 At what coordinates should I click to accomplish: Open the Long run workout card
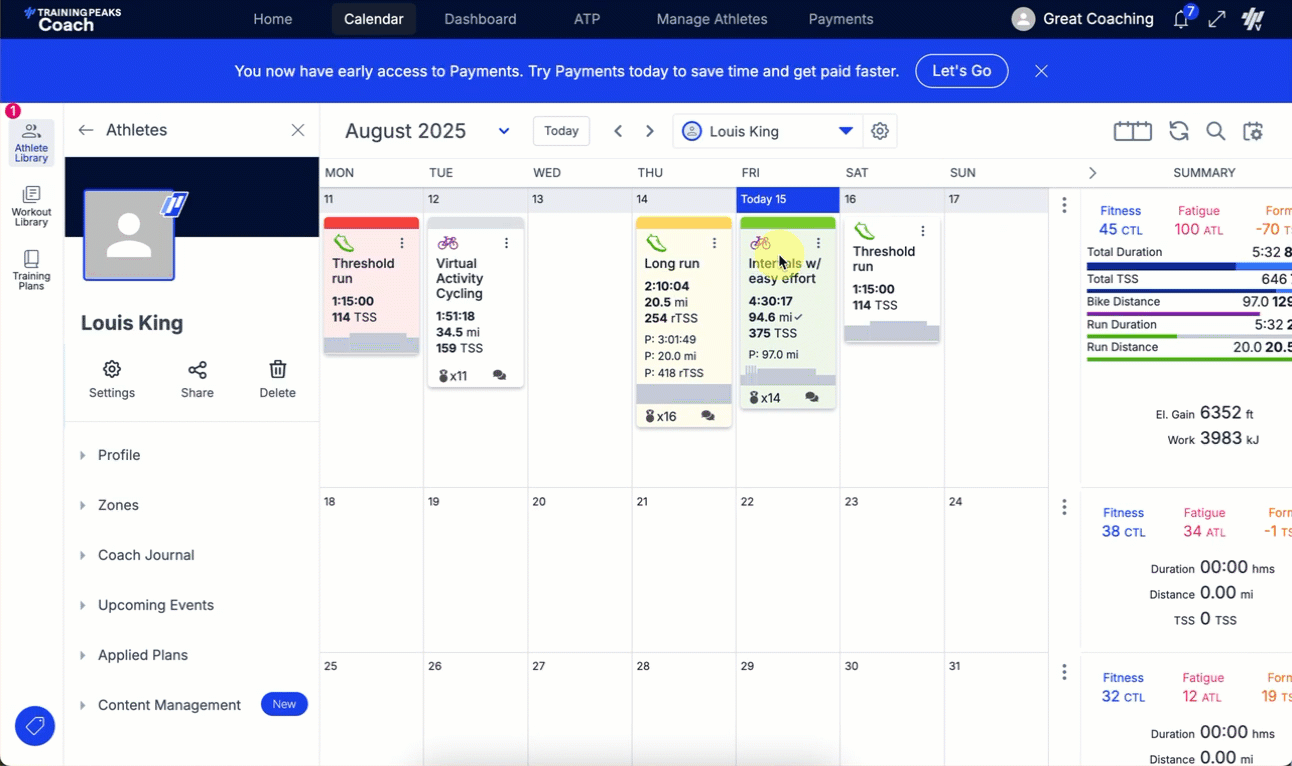[672, 264]
